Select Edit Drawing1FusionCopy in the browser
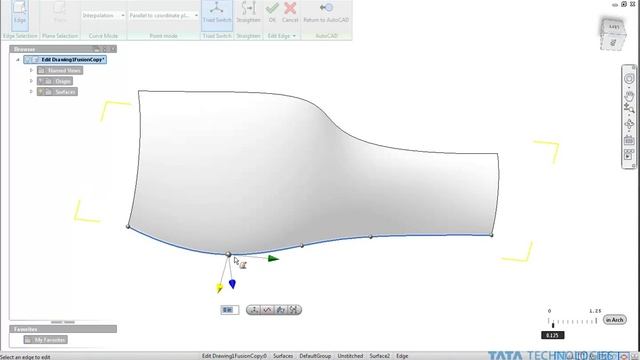 [65, 60]
